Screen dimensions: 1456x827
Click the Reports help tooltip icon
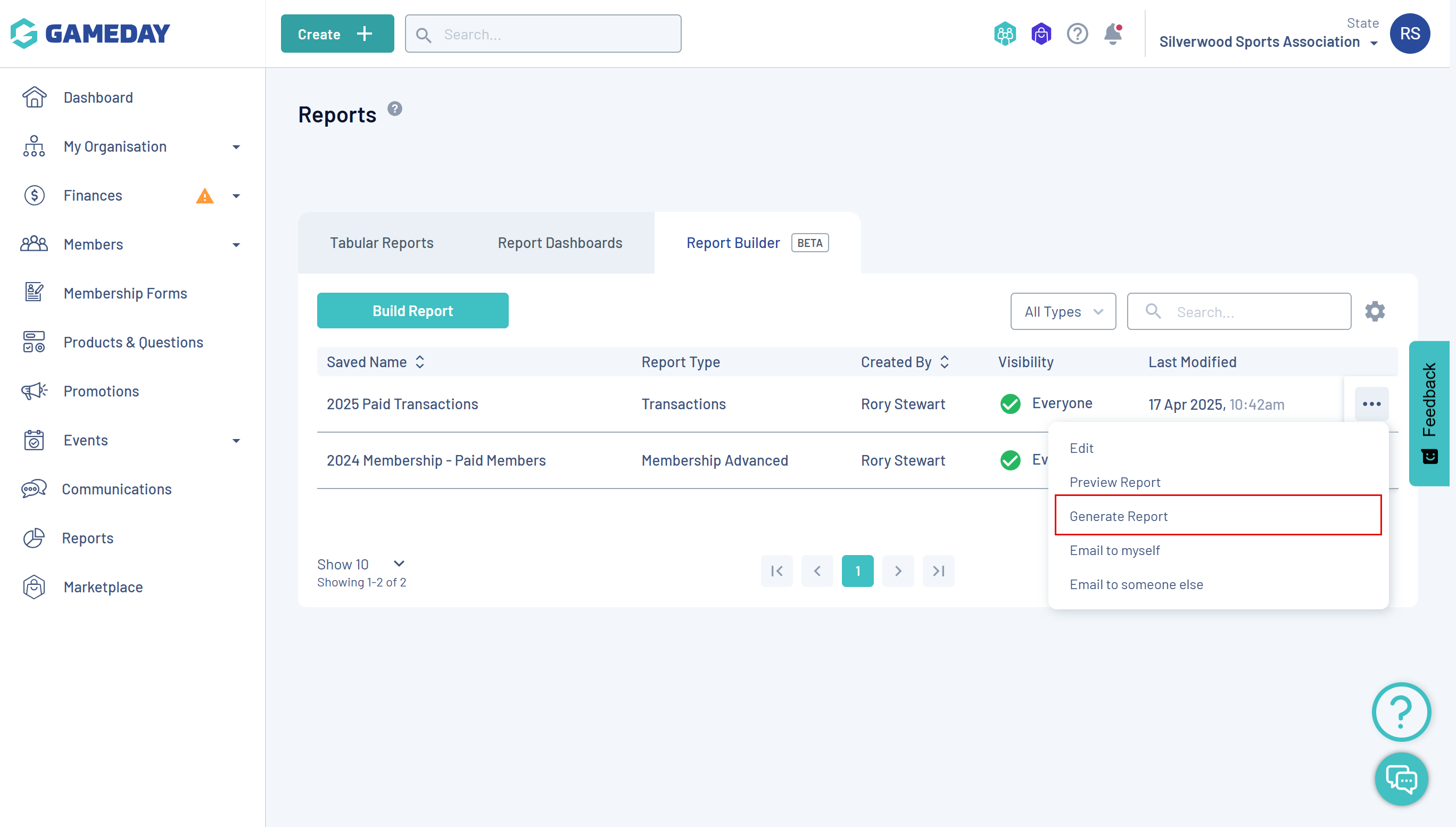click(x=395, y=109)
